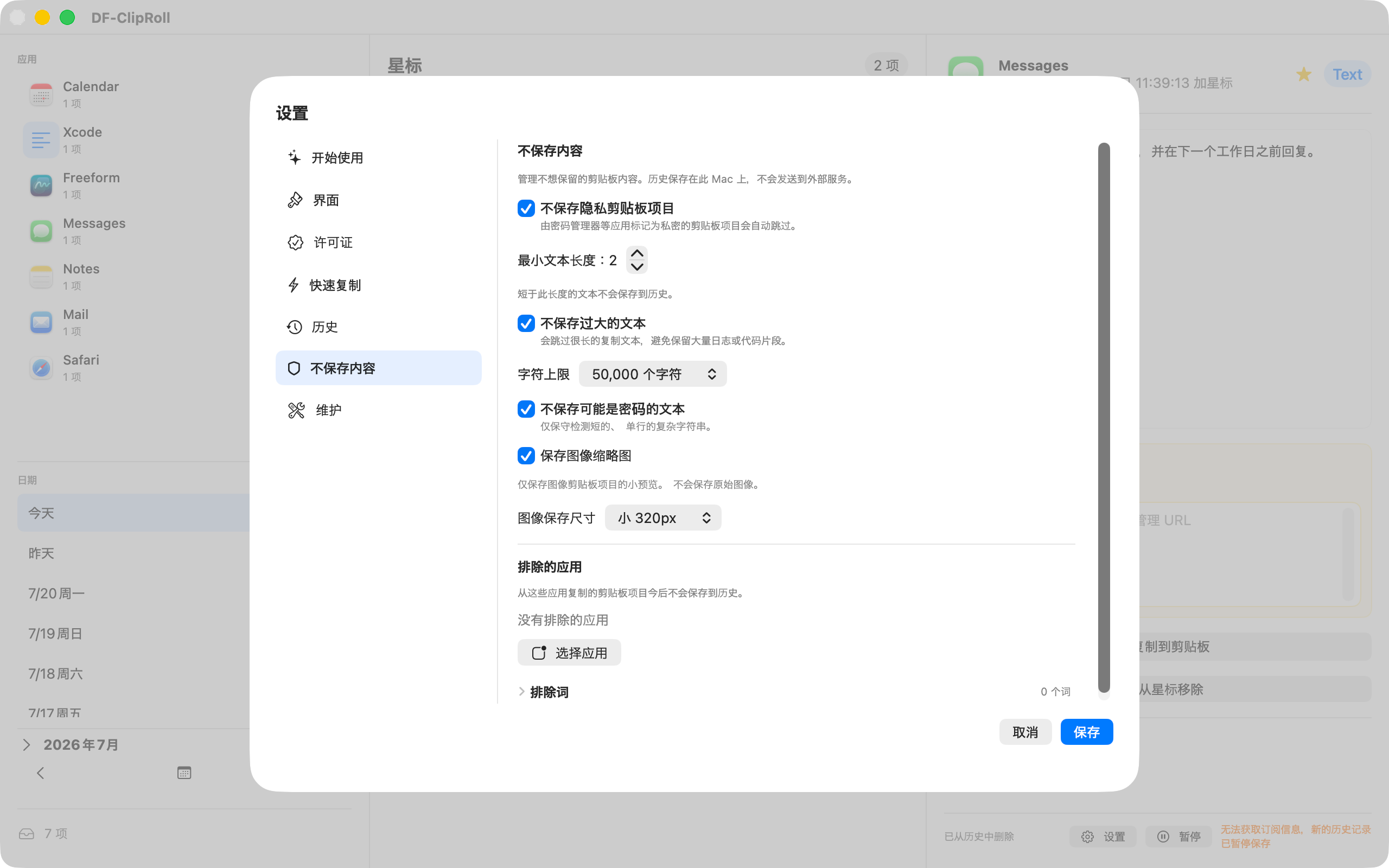Click the seal badge icon beside 许可证
Screen dimensions: 1389x868
(x=296, y=242)
